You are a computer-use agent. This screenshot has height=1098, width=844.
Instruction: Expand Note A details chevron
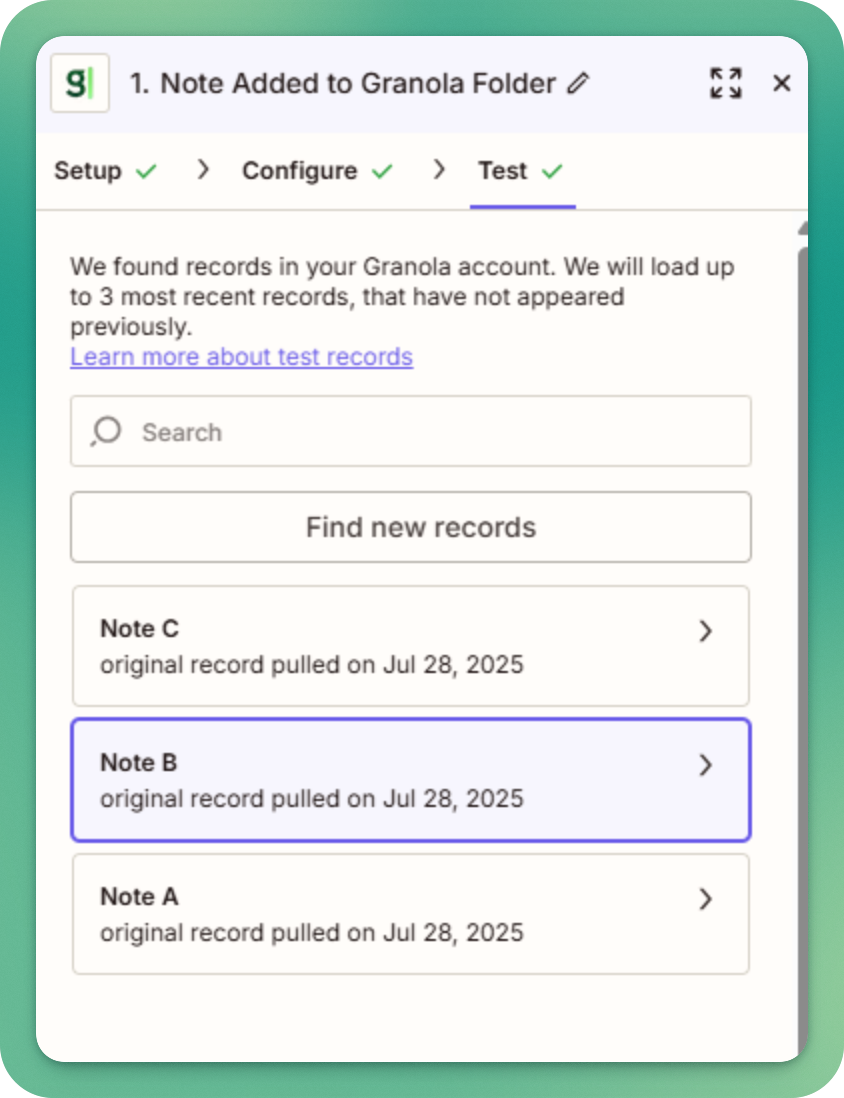(x=705, y=898)
